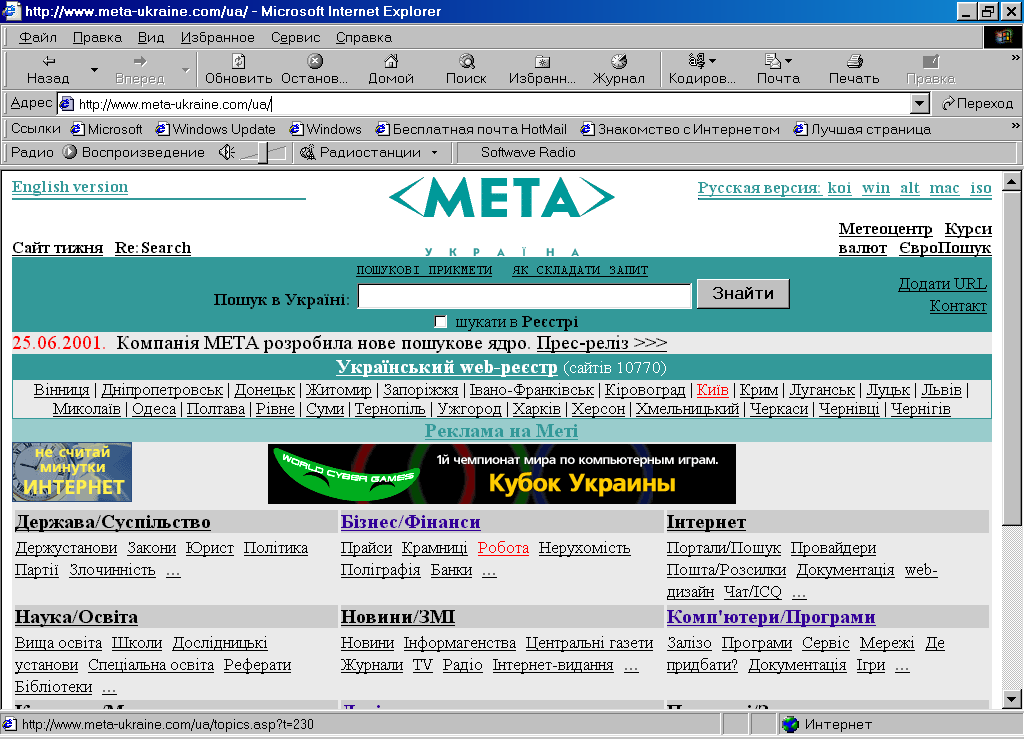Screen dimensions: 1024x739
Task: Click the Правка edit toolbar icon
Action: point(931,61)
